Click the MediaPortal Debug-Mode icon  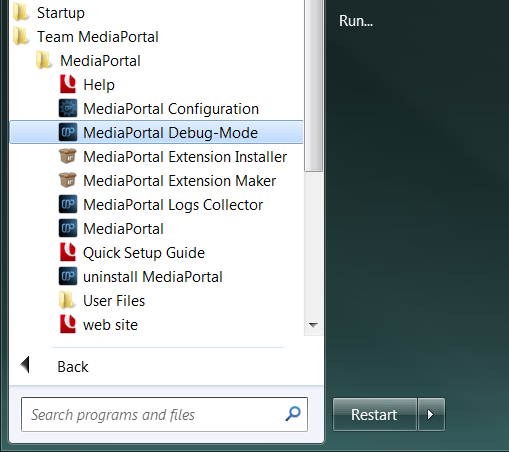point(68,132)
